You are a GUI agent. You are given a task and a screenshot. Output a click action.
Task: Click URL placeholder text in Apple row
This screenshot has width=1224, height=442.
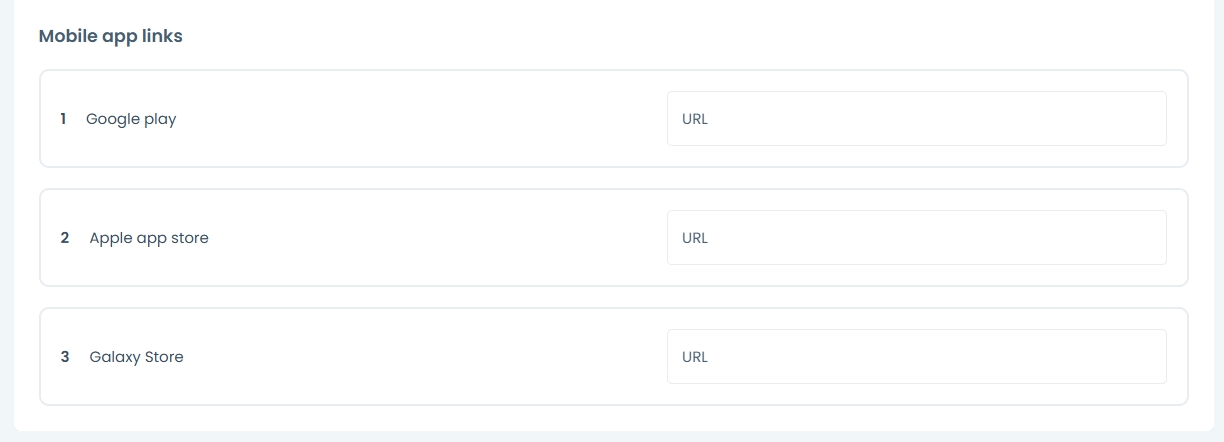click(x=695, y=238)
